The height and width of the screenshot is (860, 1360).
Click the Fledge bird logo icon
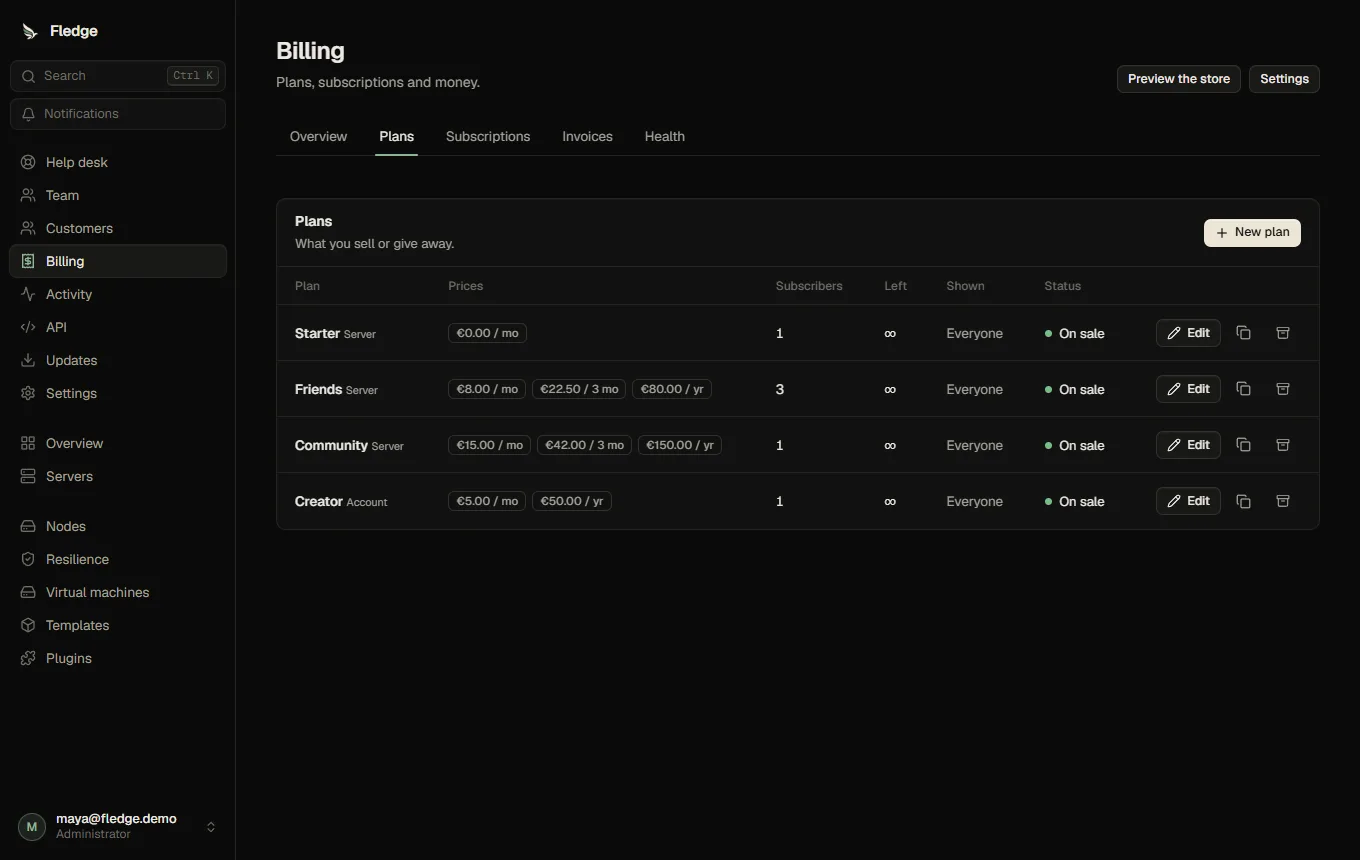pos(29,31)
